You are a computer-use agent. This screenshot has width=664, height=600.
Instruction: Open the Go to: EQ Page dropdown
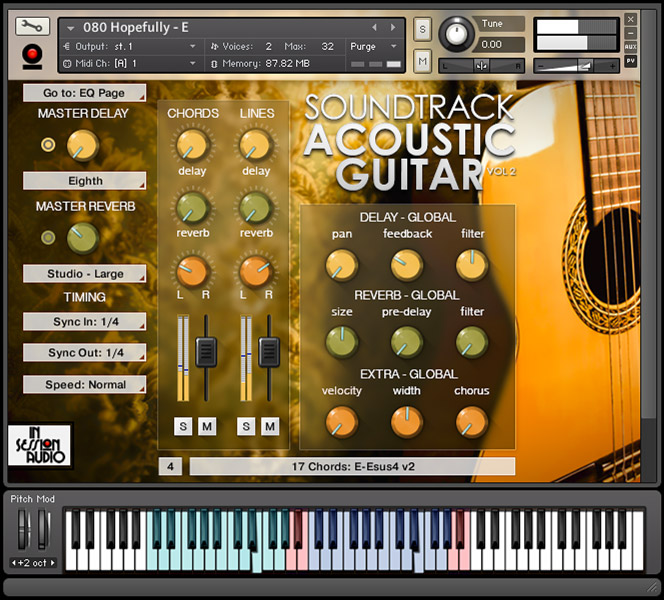click(x=84, y=93)
